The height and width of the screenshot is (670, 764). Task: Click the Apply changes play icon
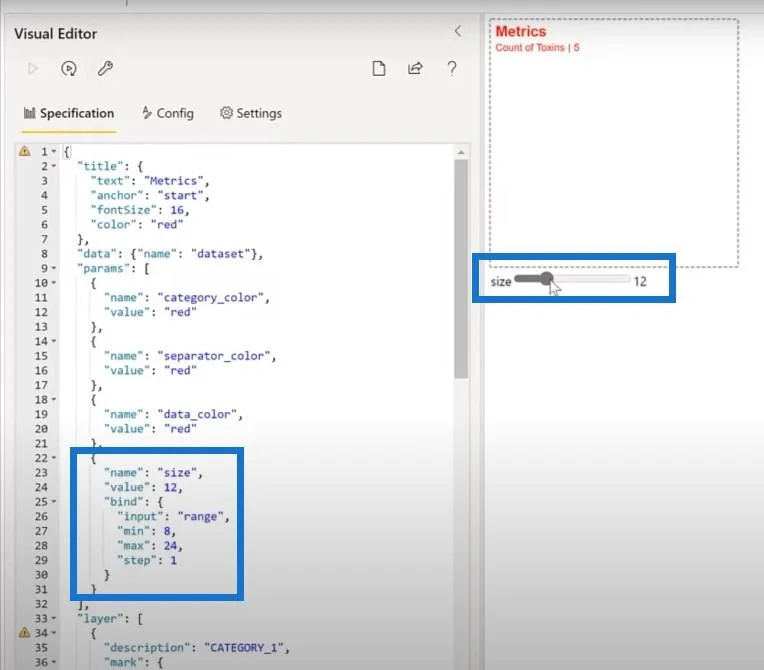[33, 68]
